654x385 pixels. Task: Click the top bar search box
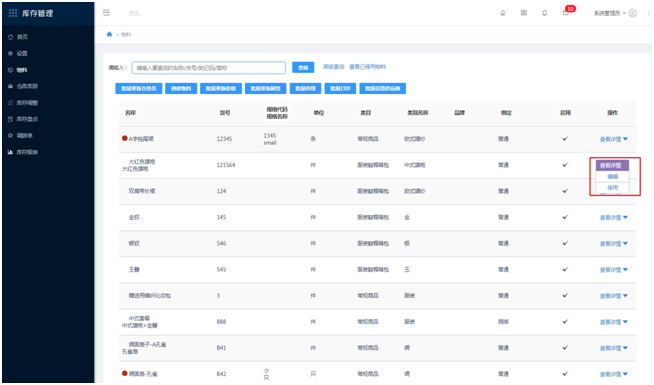[136, 13]
